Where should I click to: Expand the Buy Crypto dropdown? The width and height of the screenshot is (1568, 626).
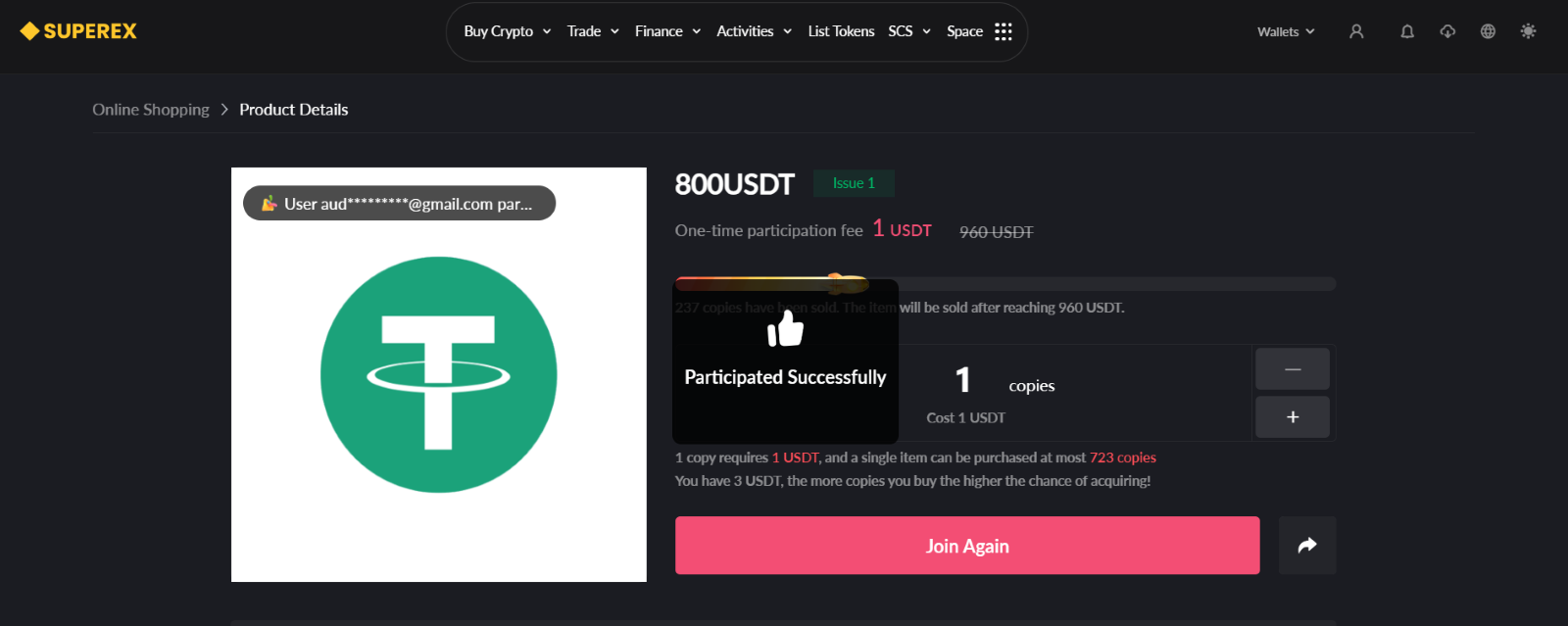(x=508, y=31)
